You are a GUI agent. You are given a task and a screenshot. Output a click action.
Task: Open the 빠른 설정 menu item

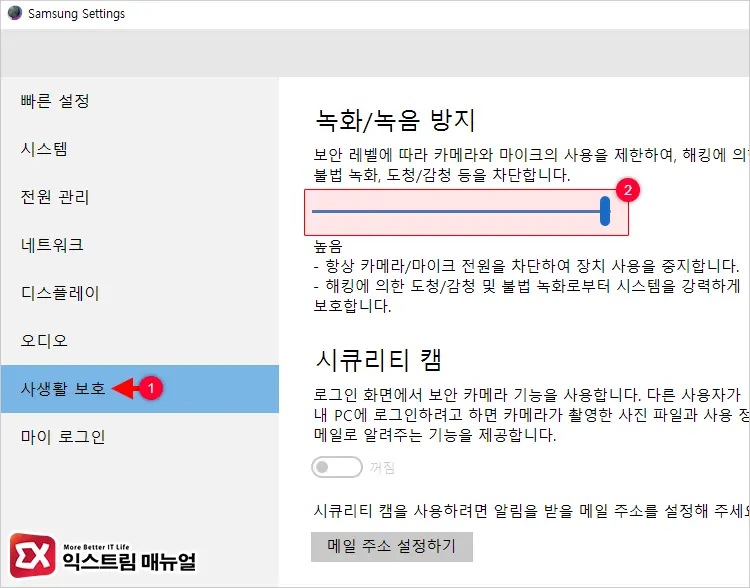[x=55, y=101]
